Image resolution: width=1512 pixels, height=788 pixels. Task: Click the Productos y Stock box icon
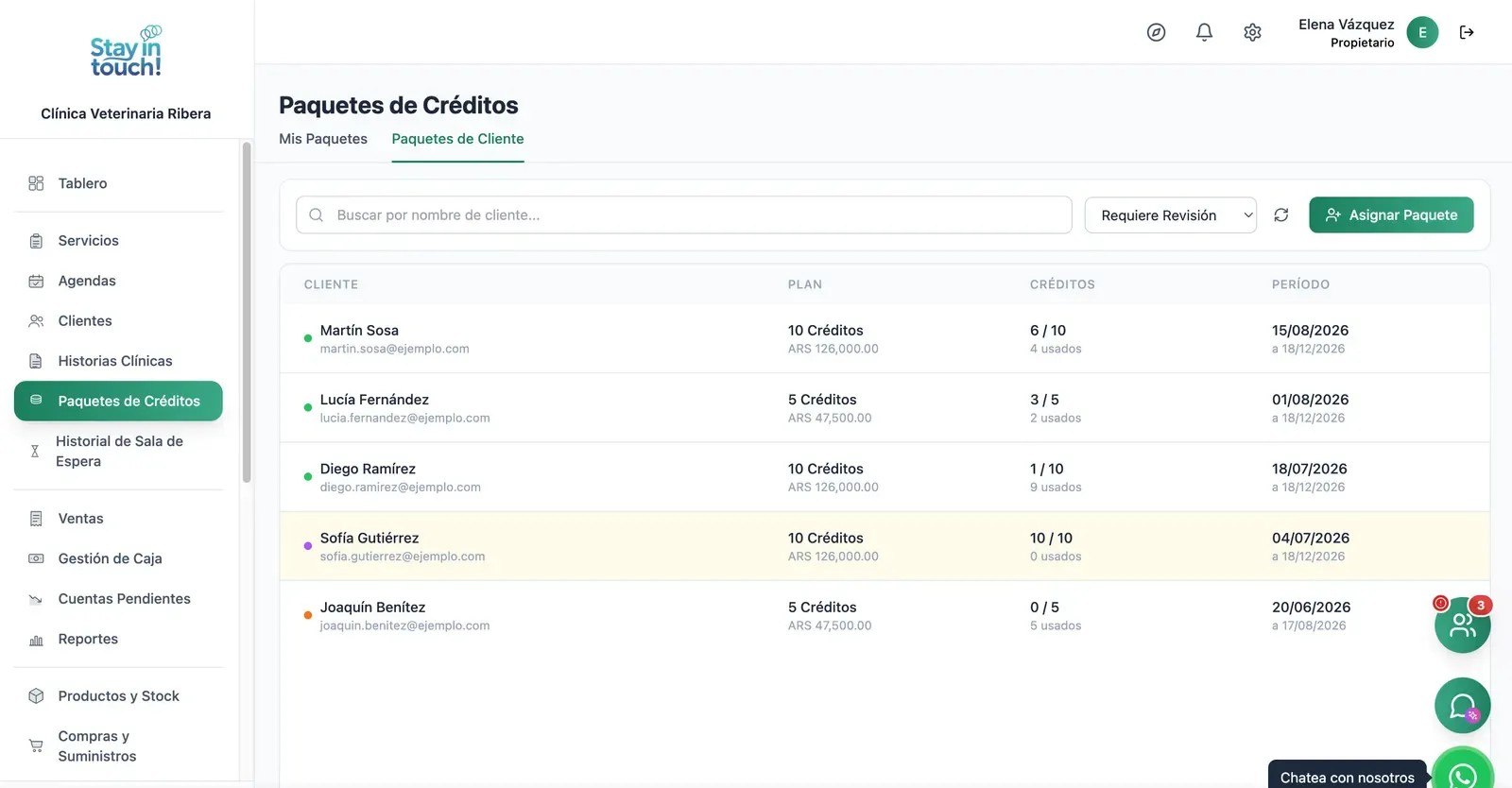click(36, 696)
